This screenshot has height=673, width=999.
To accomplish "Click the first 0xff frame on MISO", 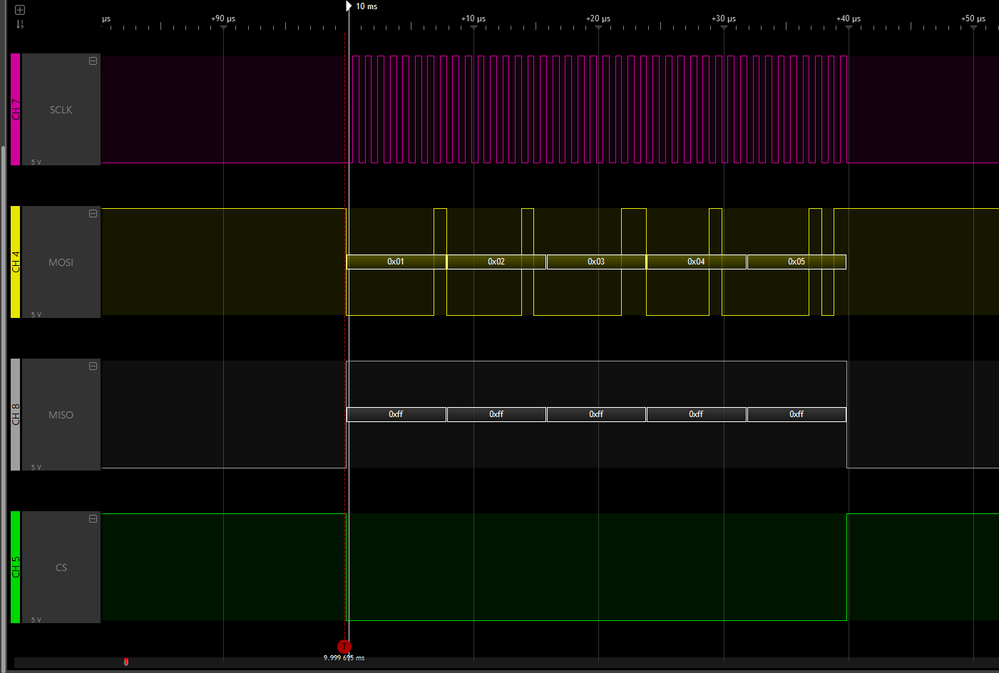I will tap(395, 413).
